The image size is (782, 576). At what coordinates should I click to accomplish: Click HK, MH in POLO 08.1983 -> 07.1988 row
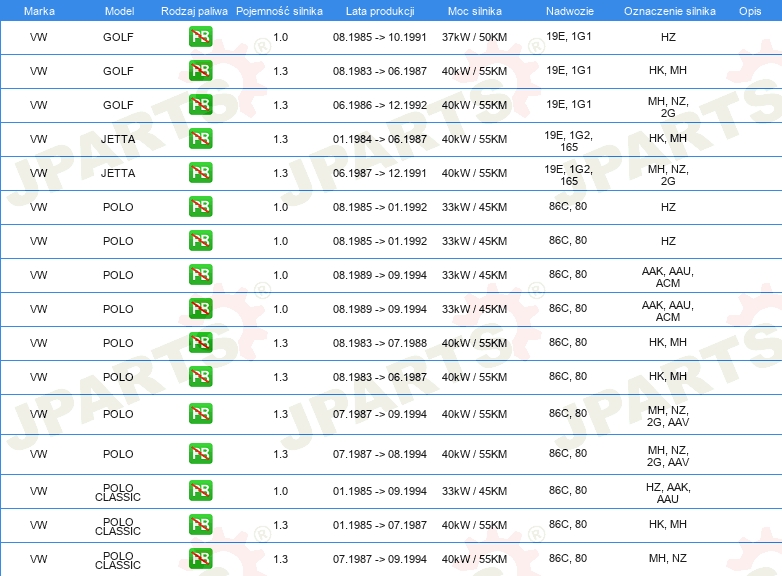668,342
